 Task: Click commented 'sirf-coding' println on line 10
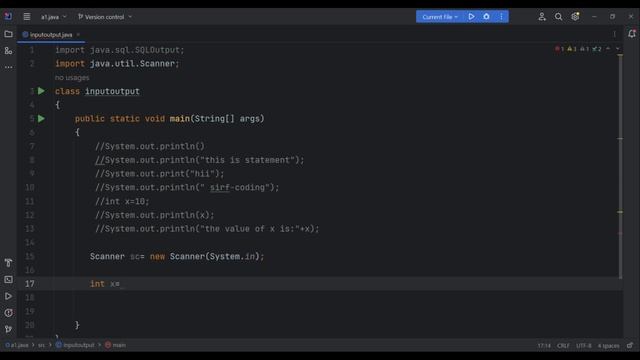[x=187, y=187]
